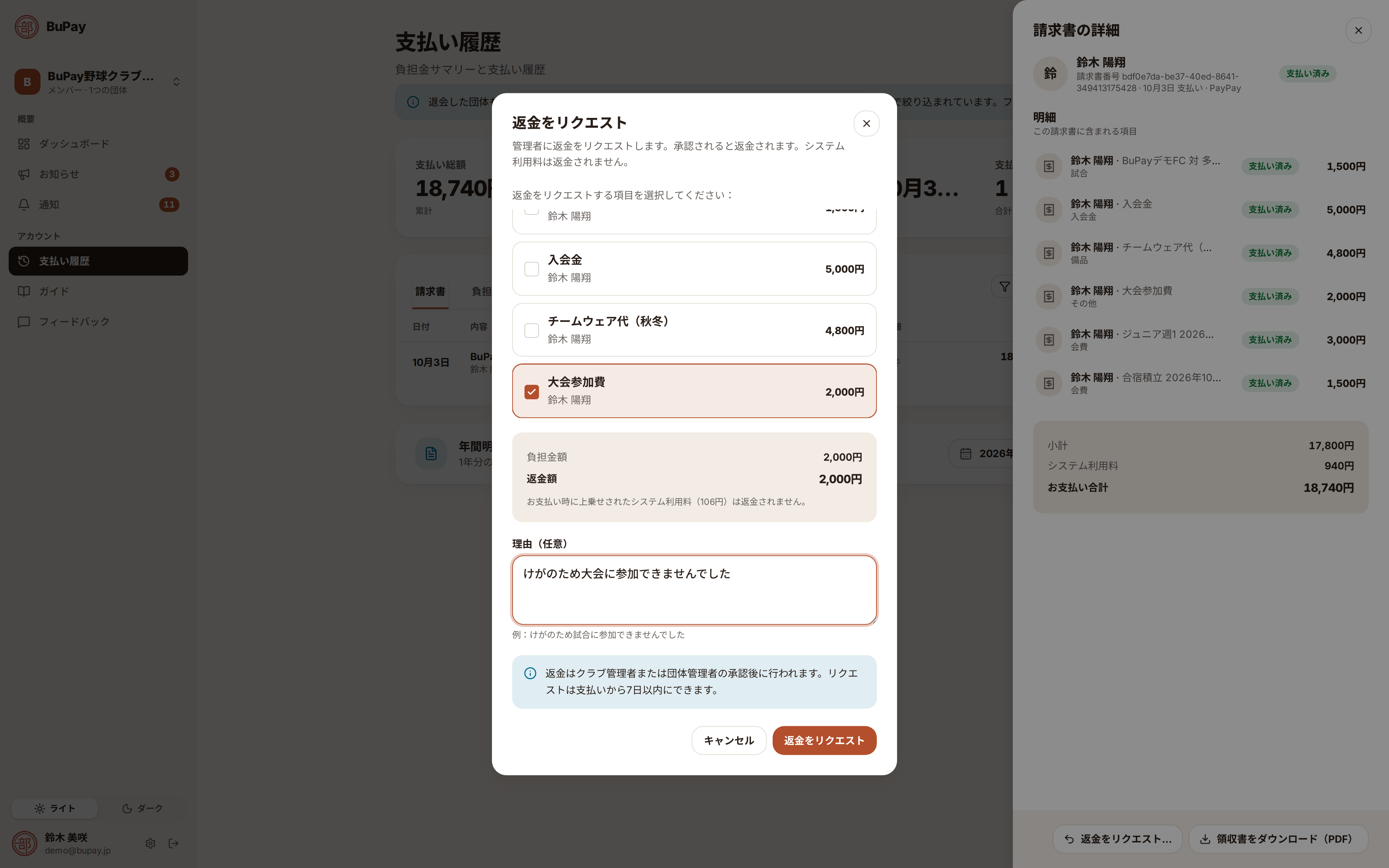Click the システム利用料 940円 value
The height and width of the screenshot is (868, 1389).
[x=1338, y=465]
